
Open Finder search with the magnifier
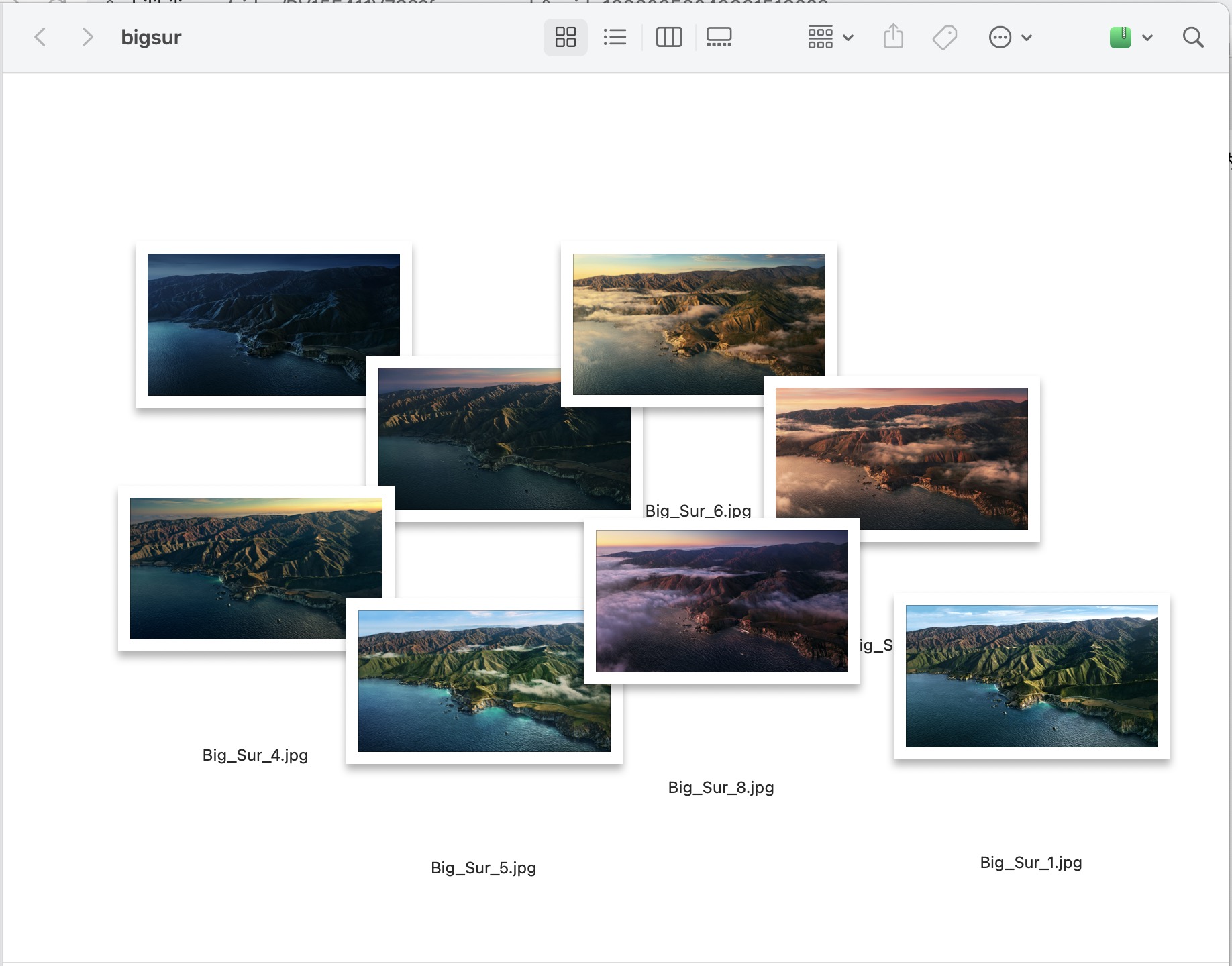click(1192, 37)
